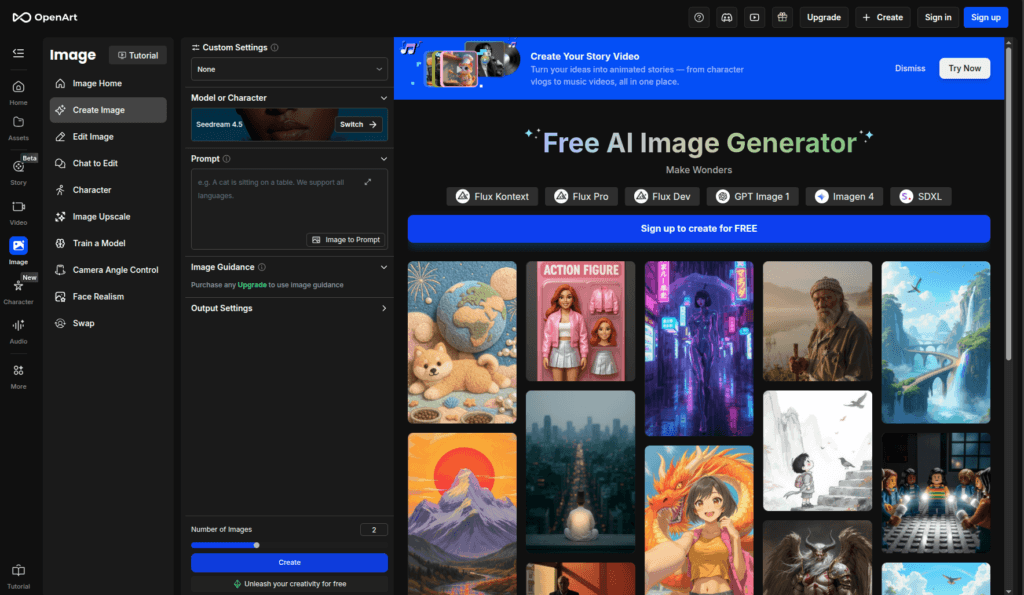Go to Image Home
Screen dimensions: 1024x595
(x=108, y=84)
